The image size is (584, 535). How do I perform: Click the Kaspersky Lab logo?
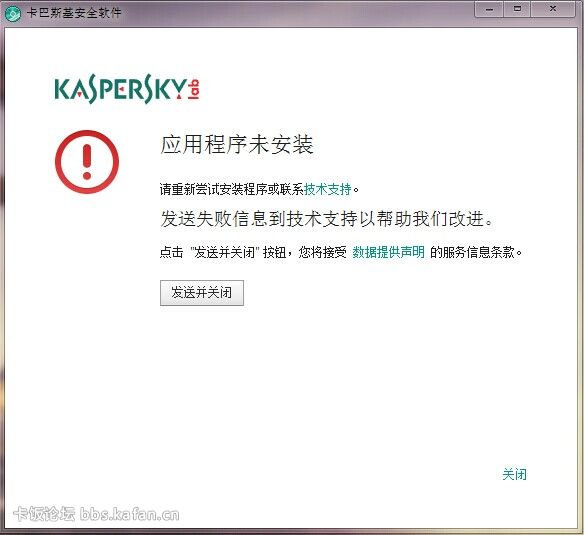click(x=127, y=89)
